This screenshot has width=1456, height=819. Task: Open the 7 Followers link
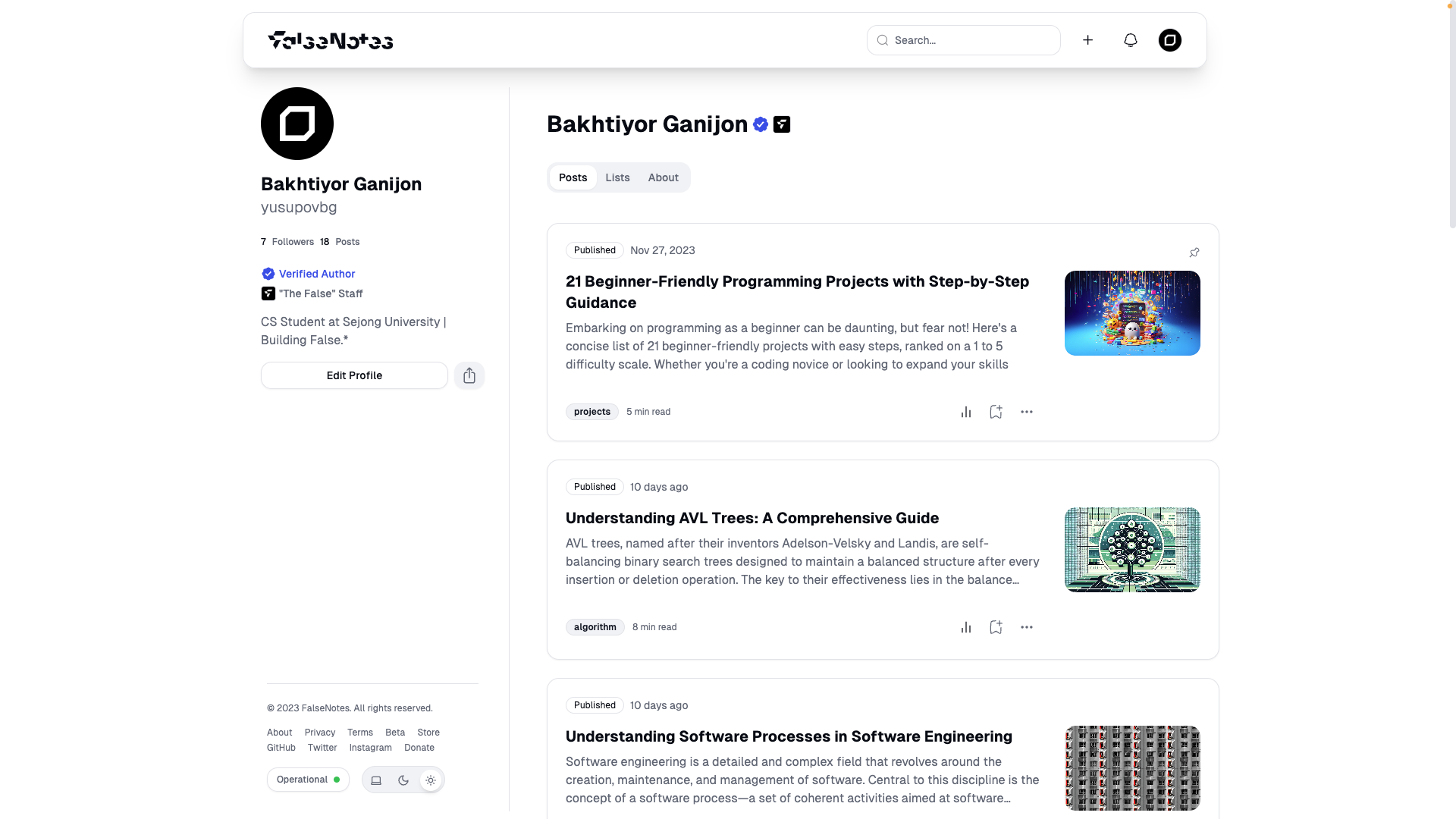point(287,242)
